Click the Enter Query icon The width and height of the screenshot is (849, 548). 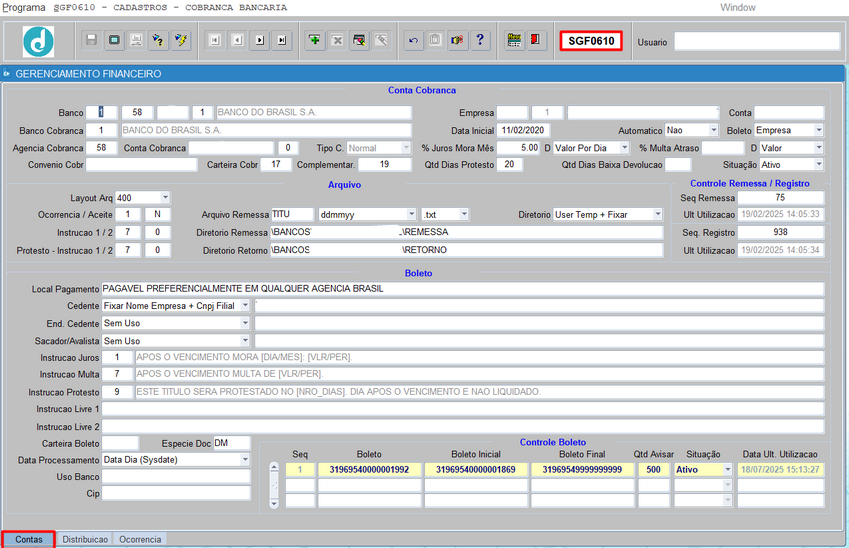point(159,40)
